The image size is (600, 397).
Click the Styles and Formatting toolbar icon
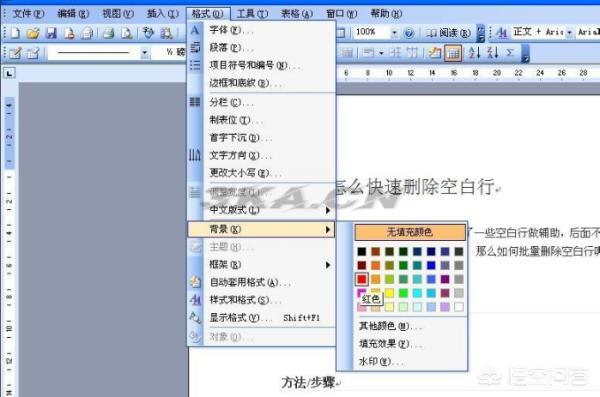pyautogui.click(x=501, y=33)
